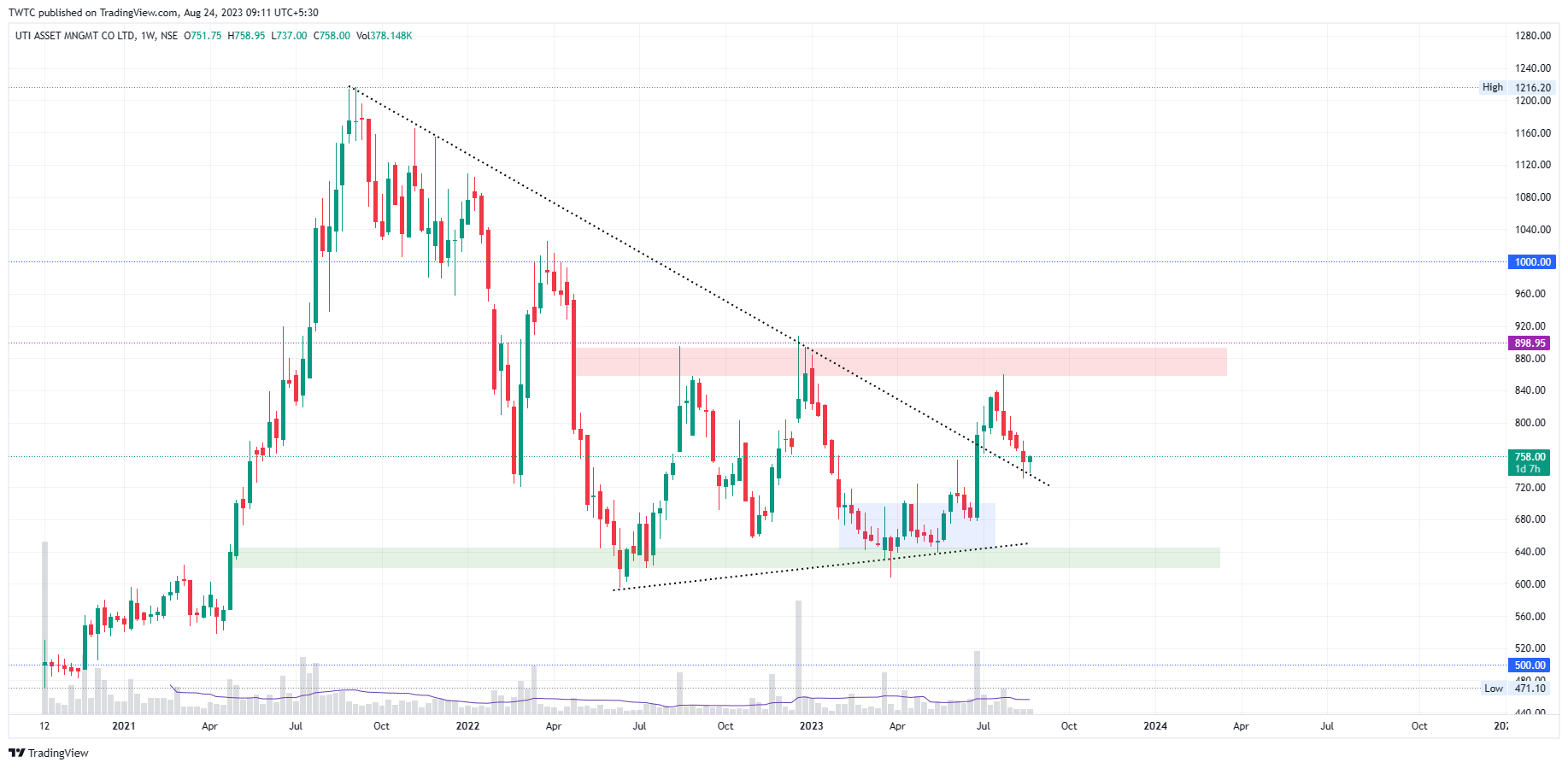Select the blue consolidation box rectangle

[x=917, y=525]
